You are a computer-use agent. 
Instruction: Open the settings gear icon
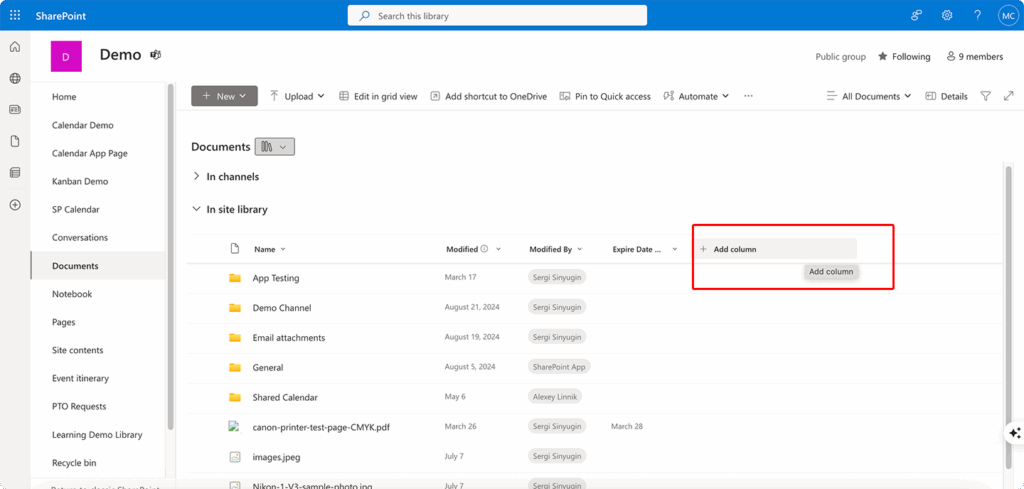(x=947, y=16)
